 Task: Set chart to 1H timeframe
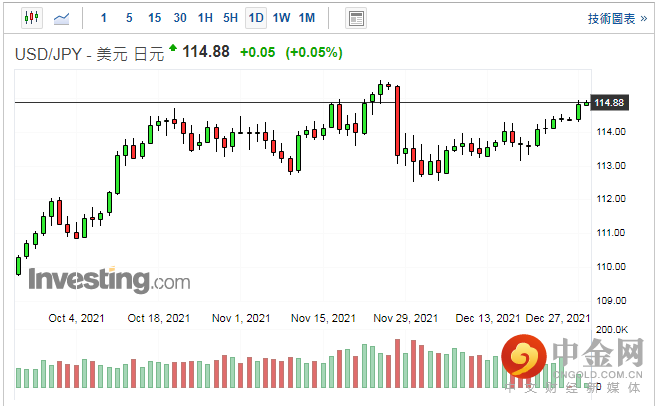click(x=205, y=18)
